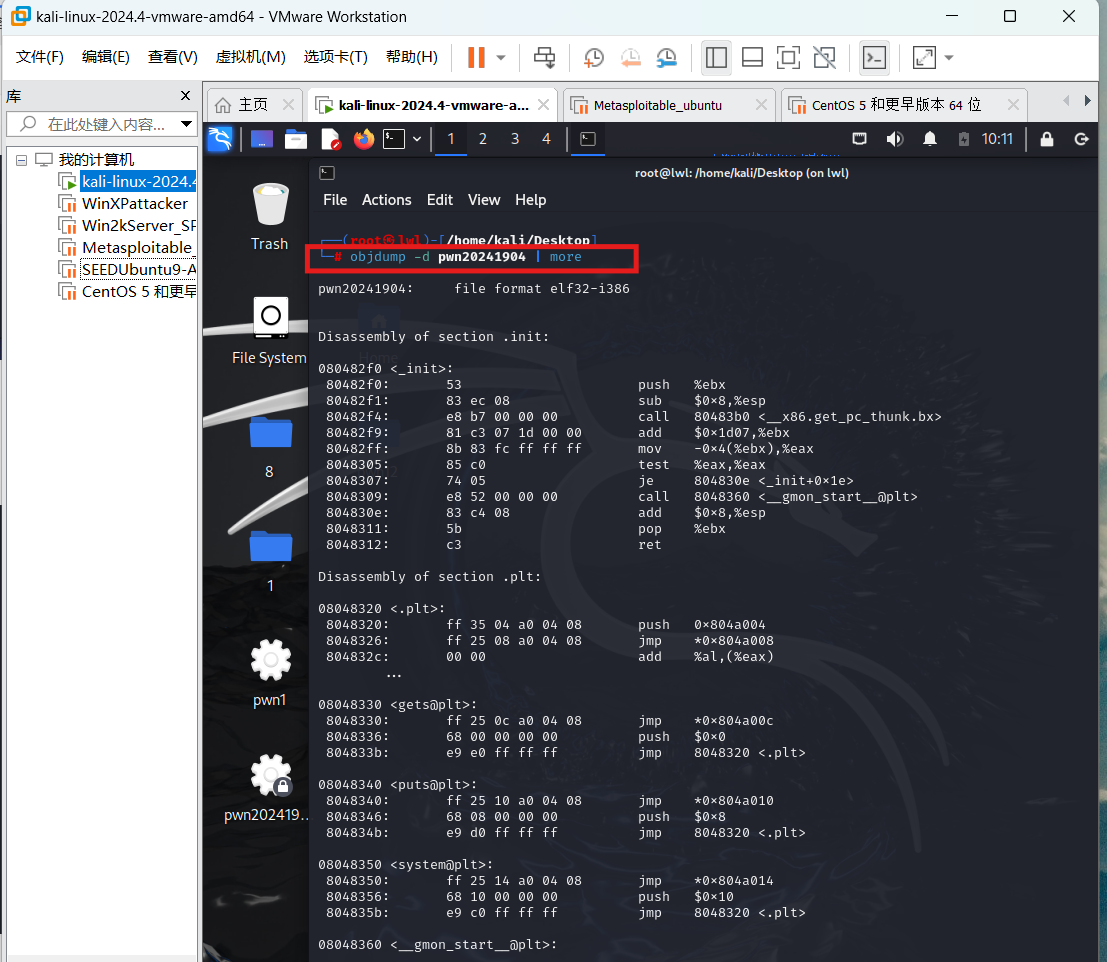Click the terminal window taskbar button
This screenshot has width=1107, height=962.
click(588, 139)
